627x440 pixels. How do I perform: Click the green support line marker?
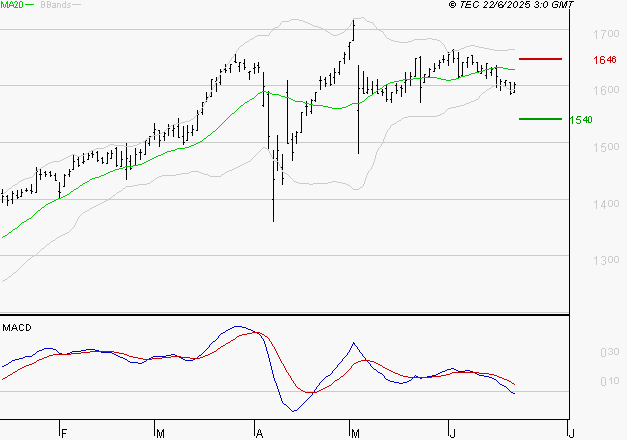pyautogui.click(x=540, y=119)
